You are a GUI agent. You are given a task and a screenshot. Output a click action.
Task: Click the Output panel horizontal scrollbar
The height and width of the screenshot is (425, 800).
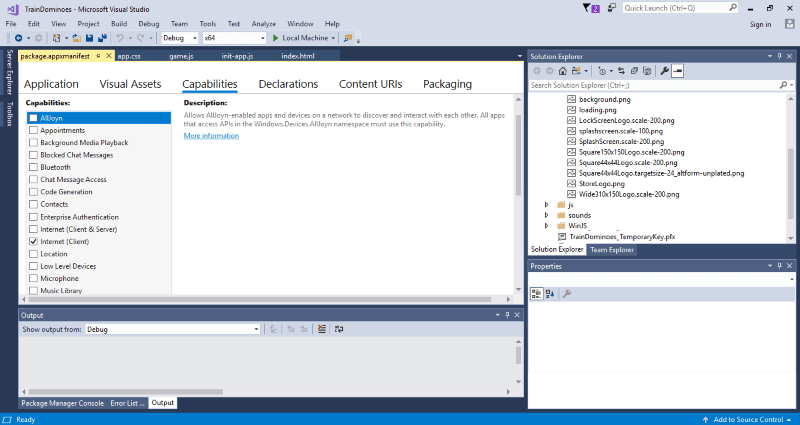click(x=126, y=392)
